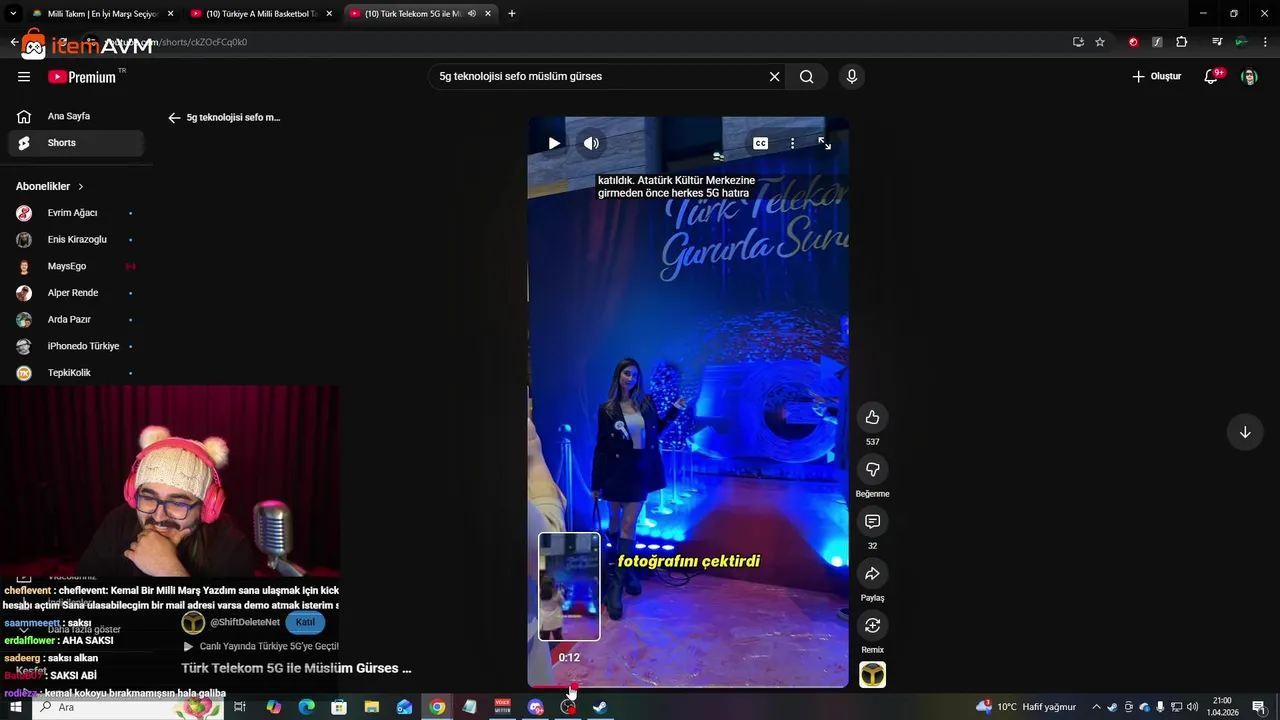Open YouTube notifications bell

pyautogui.click(x=1211, y=76)
